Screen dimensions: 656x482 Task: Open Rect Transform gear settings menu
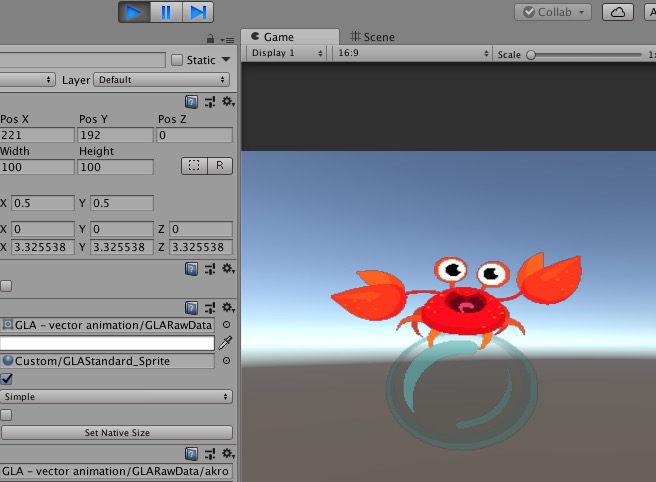[x=228, y=102]
